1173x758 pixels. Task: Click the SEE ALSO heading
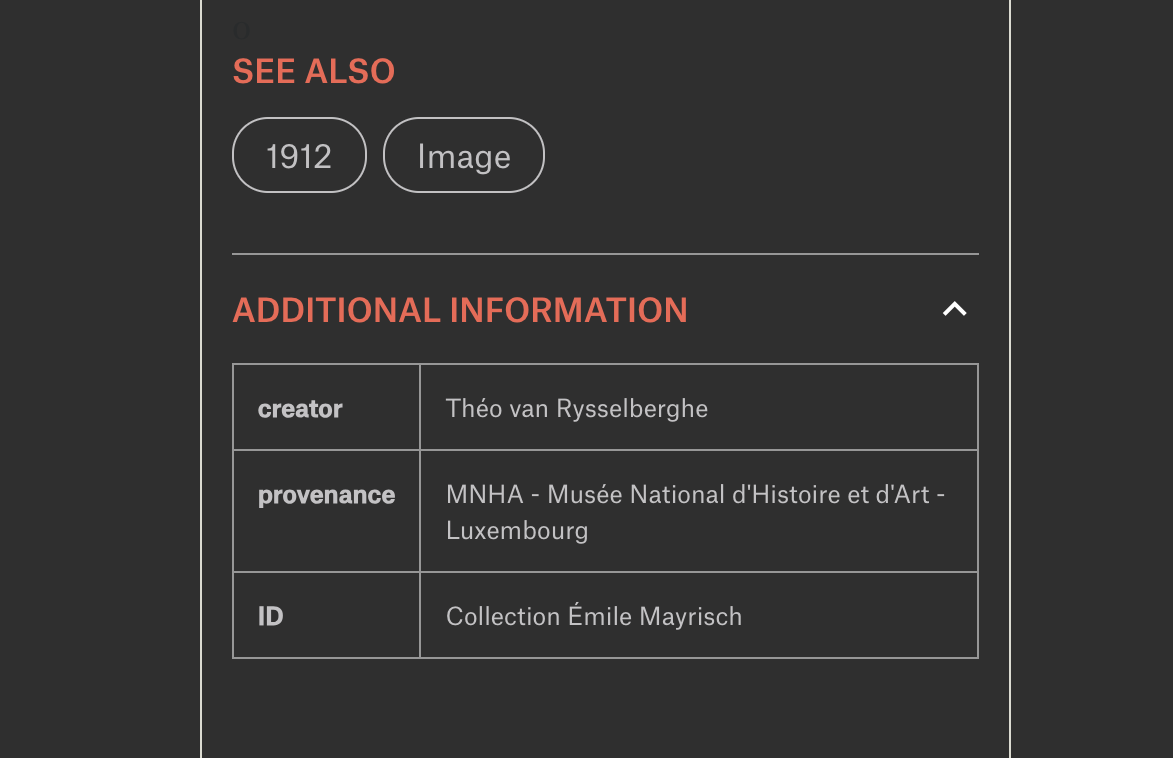(x=313, y=72)
